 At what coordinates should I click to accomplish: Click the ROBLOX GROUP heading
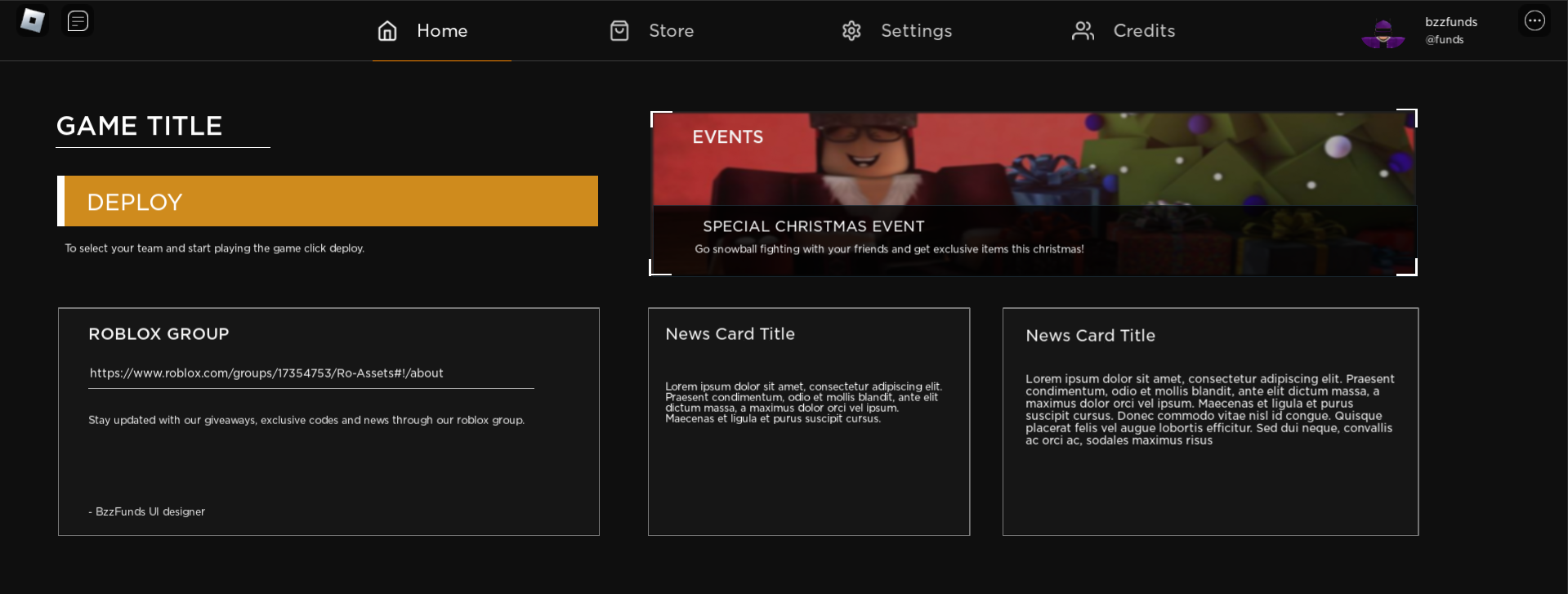(x=159, y=334)
